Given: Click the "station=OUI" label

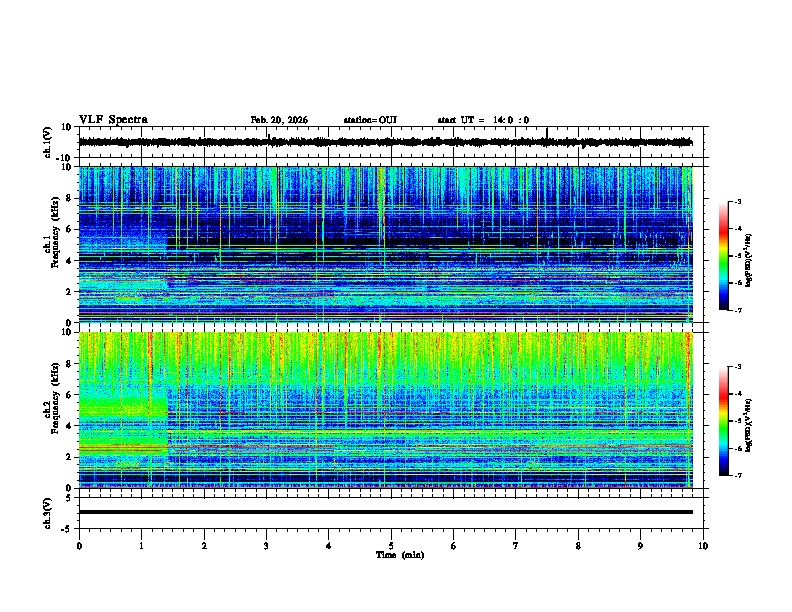Looking at the screenshot, I should [370, 120].
